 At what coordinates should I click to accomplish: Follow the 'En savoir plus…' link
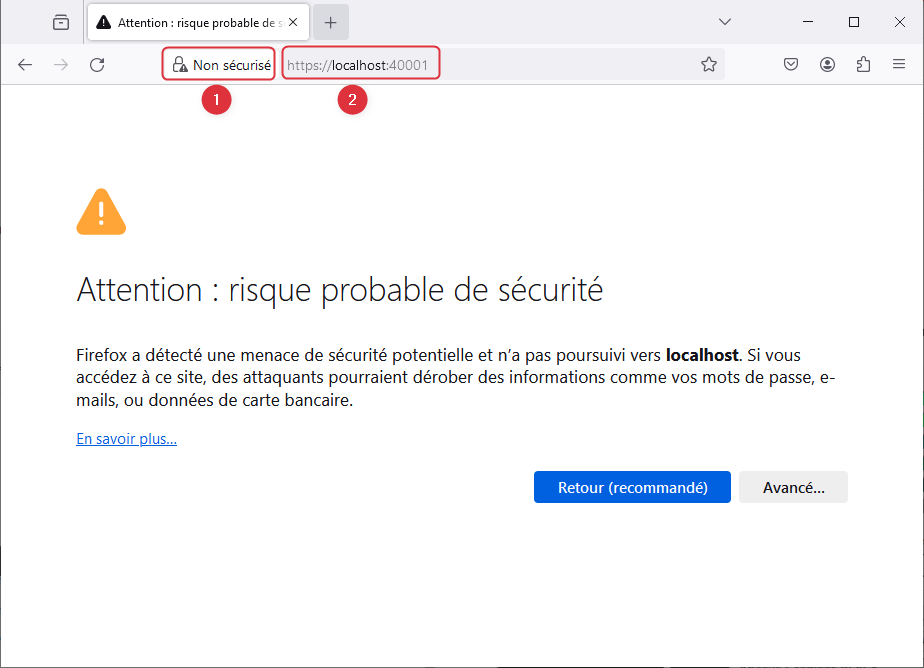click(x=127, y=439)
